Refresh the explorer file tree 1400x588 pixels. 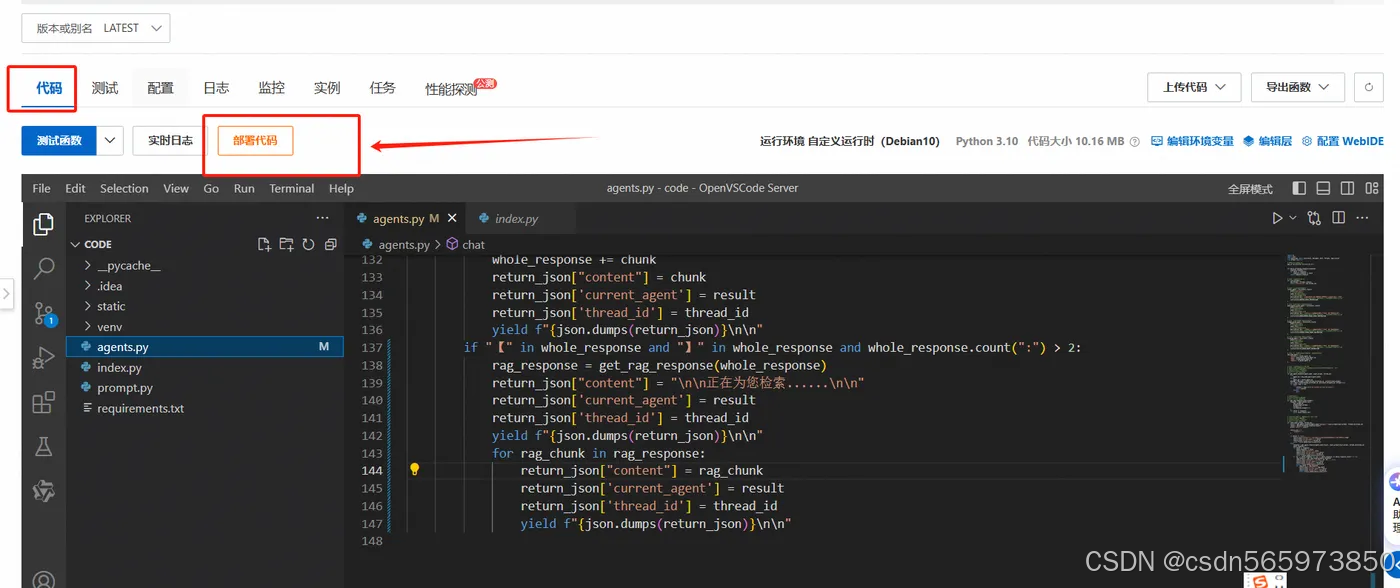308,244
